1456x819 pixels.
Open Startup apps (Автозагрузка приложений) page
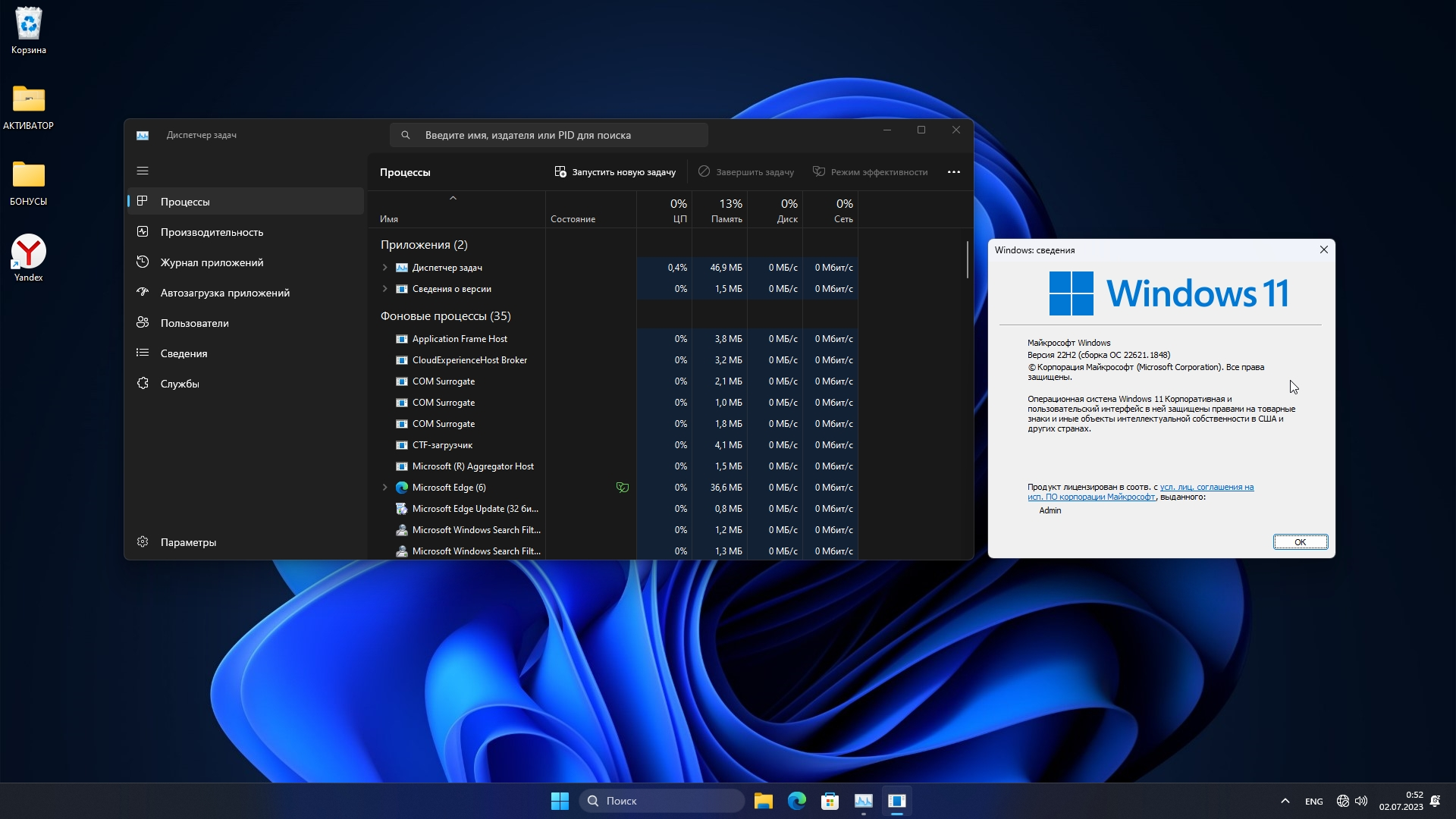click(x=224, y=293)
